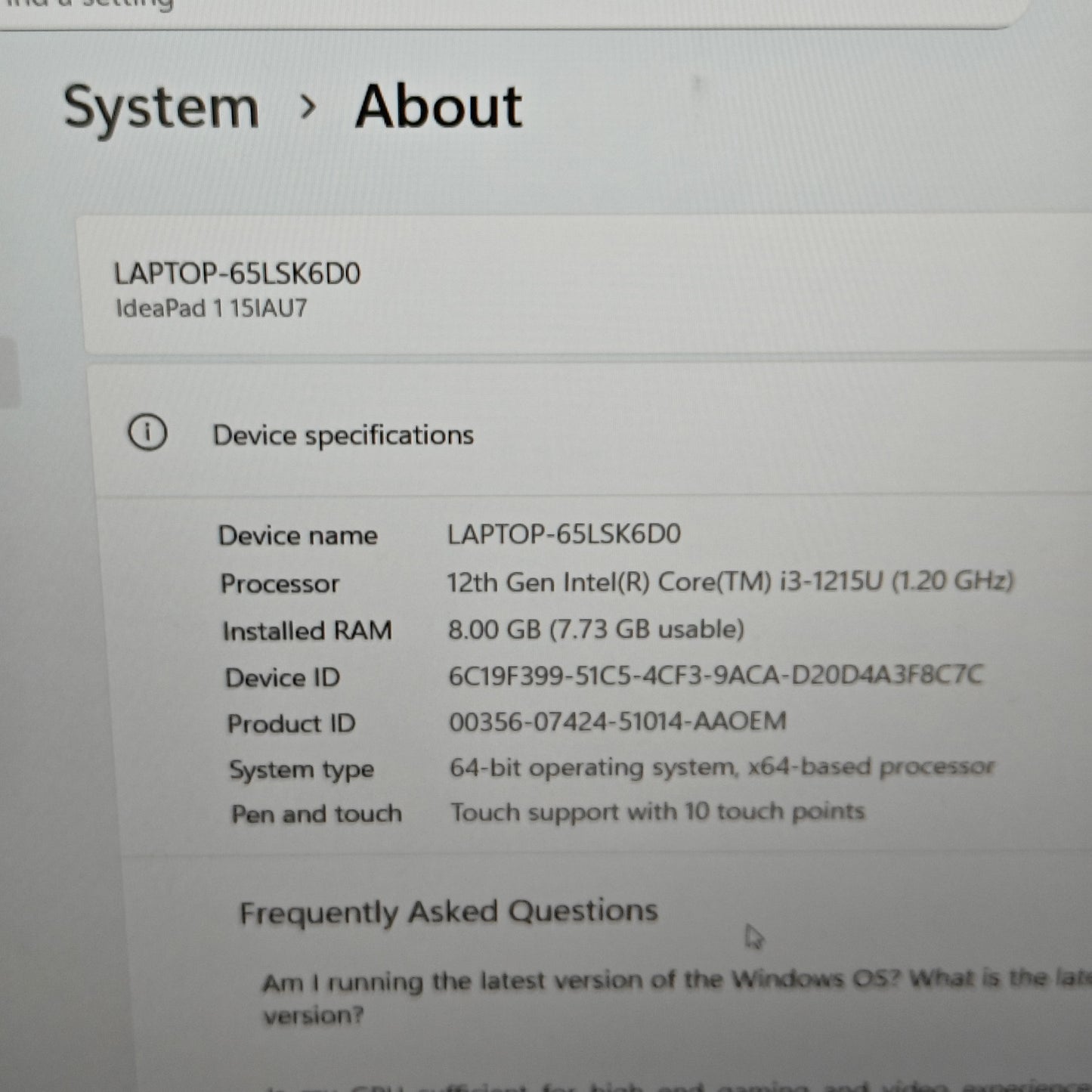Click the Processor label
1092x1092 pixels.
[280, 583]
